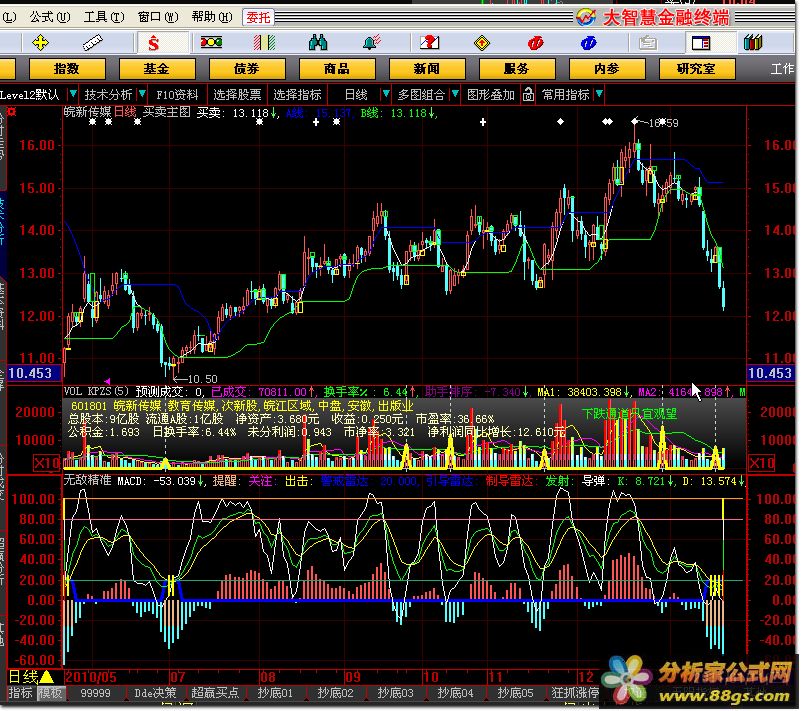The image size is (801, 711).
Task: Click the alarm bell alert icon
Action: click(372, 42)
